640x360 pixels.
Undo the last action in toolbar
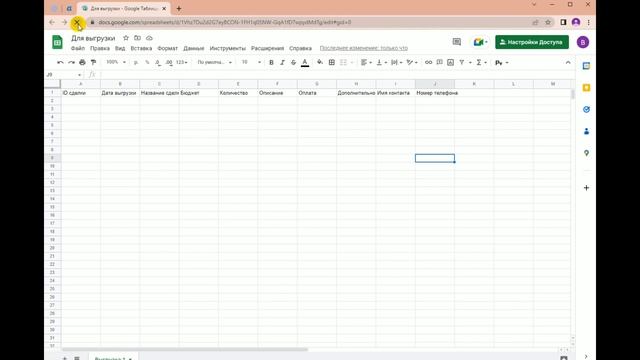(60, 62)
